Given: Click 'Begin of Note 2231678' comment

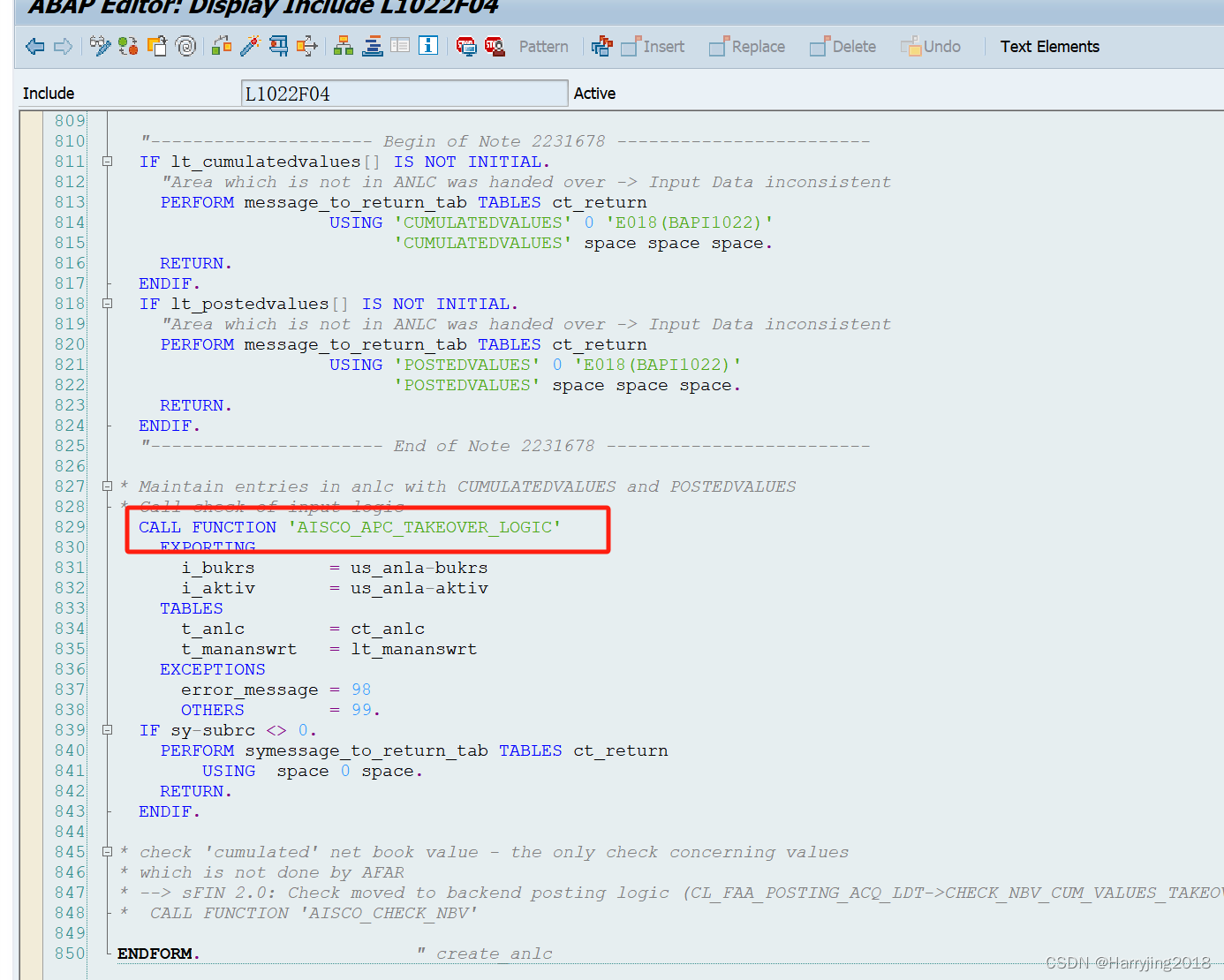Looking at the screenshot, I should (495, 141).
